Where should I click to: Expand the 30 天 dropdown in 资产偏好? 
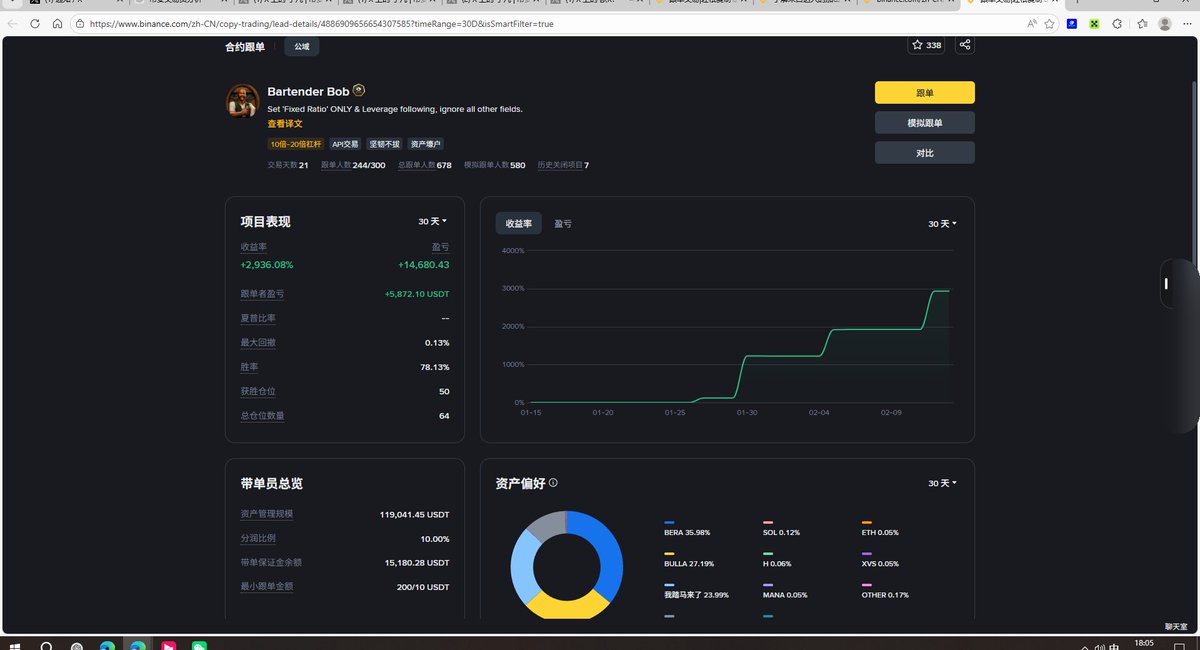[942, 483]
